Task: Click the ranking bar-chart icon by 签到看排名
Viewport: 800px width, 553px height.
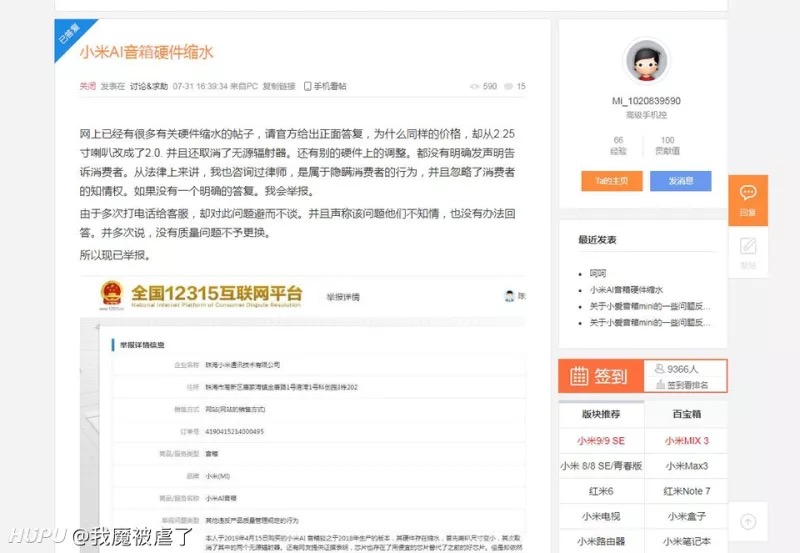Action: pos(660,384)
